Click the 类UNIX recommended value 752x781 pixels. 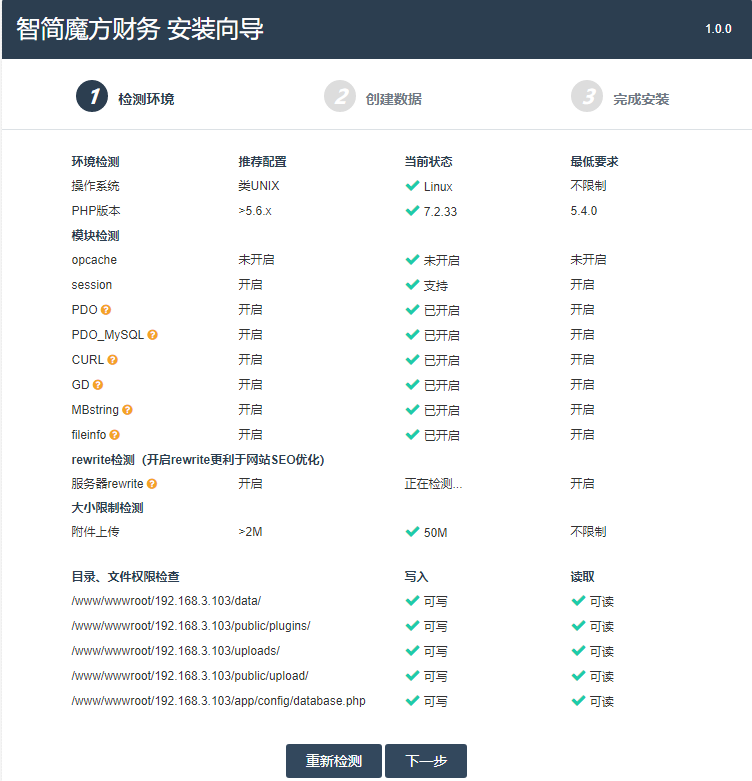coord(259,186)
